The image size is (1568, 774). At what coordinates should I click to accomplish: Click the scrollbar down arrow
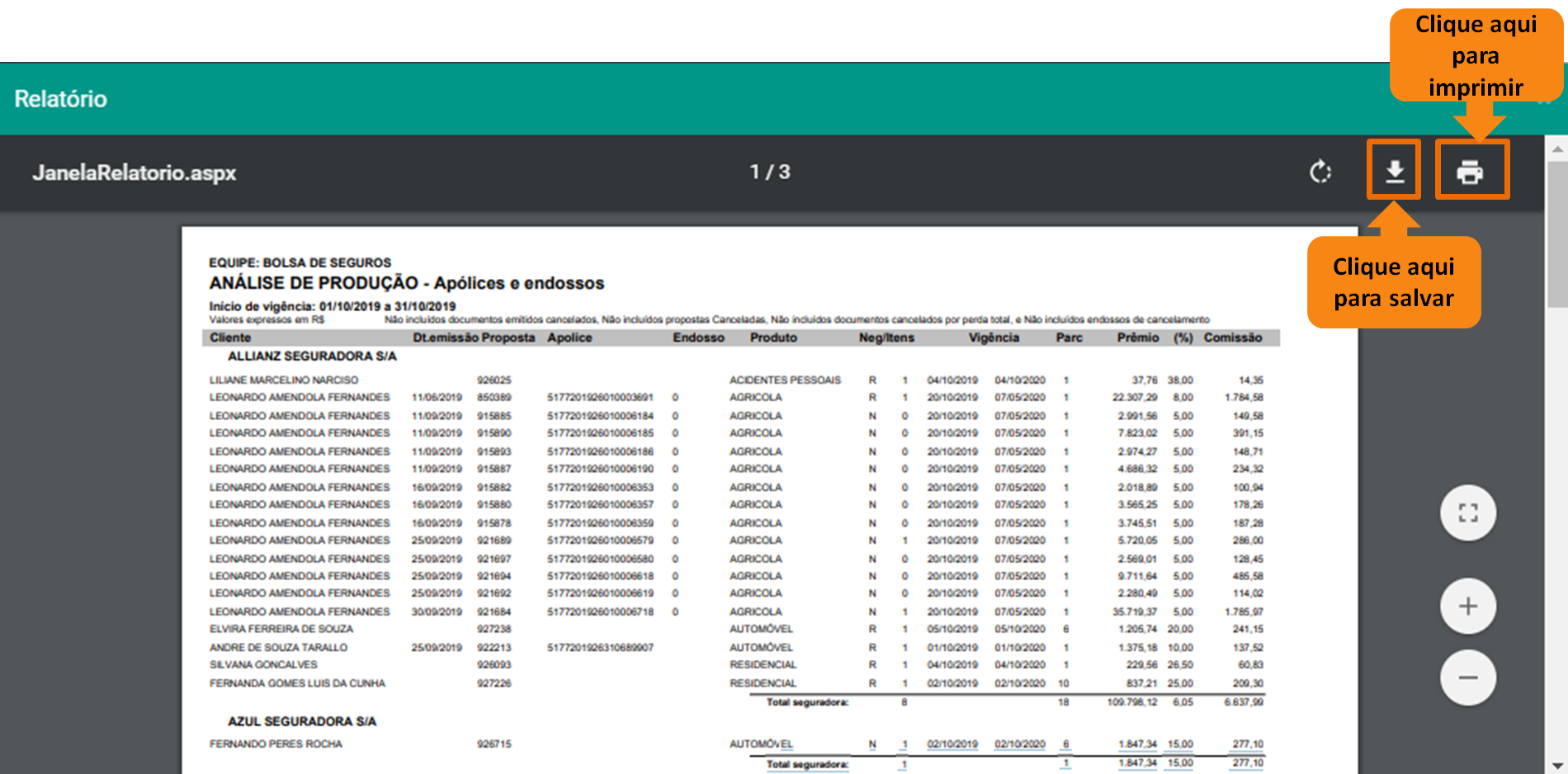point(1557,765)
